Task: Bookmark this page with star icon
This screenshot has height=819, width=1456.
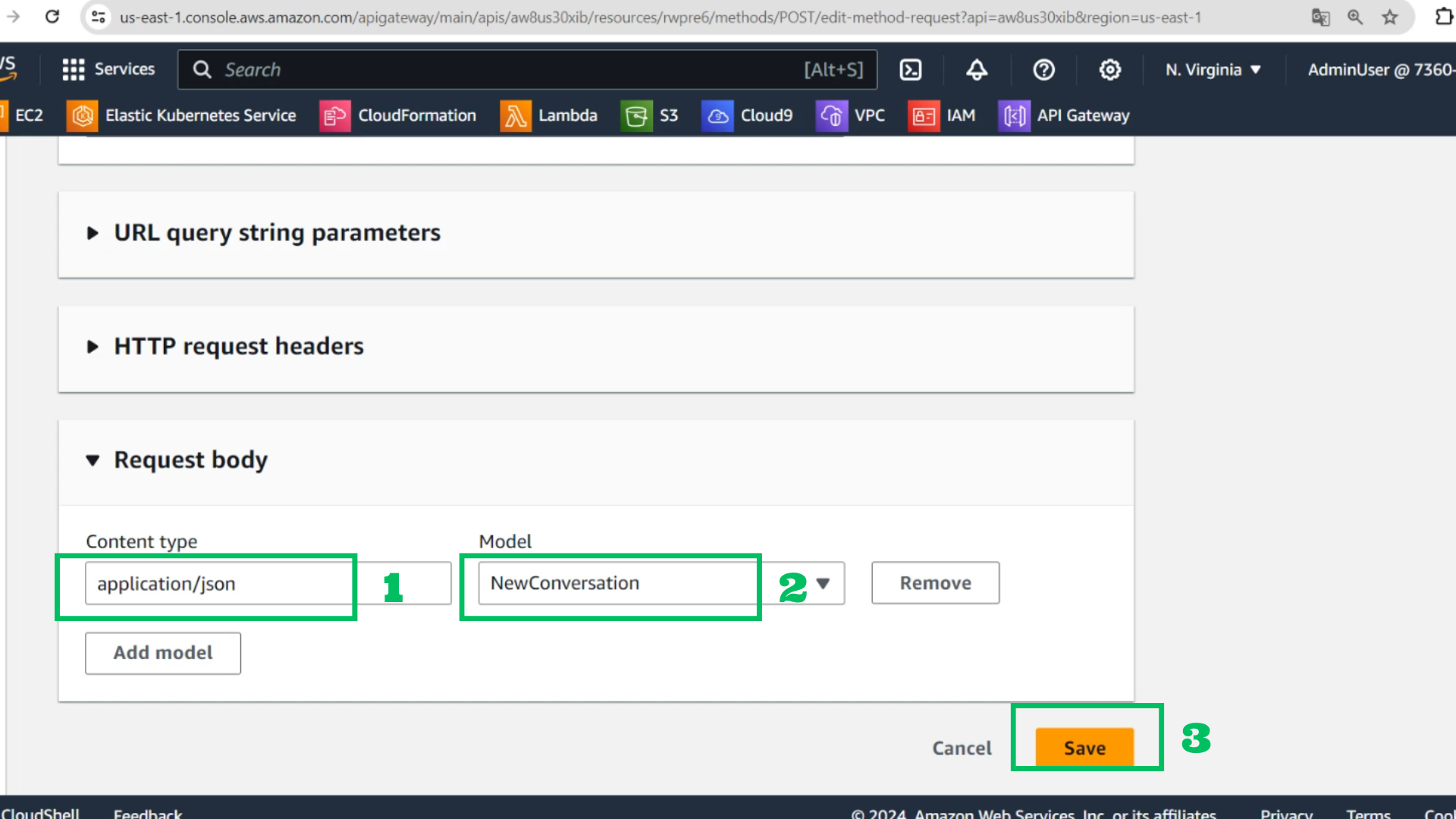Action: 1389,17
